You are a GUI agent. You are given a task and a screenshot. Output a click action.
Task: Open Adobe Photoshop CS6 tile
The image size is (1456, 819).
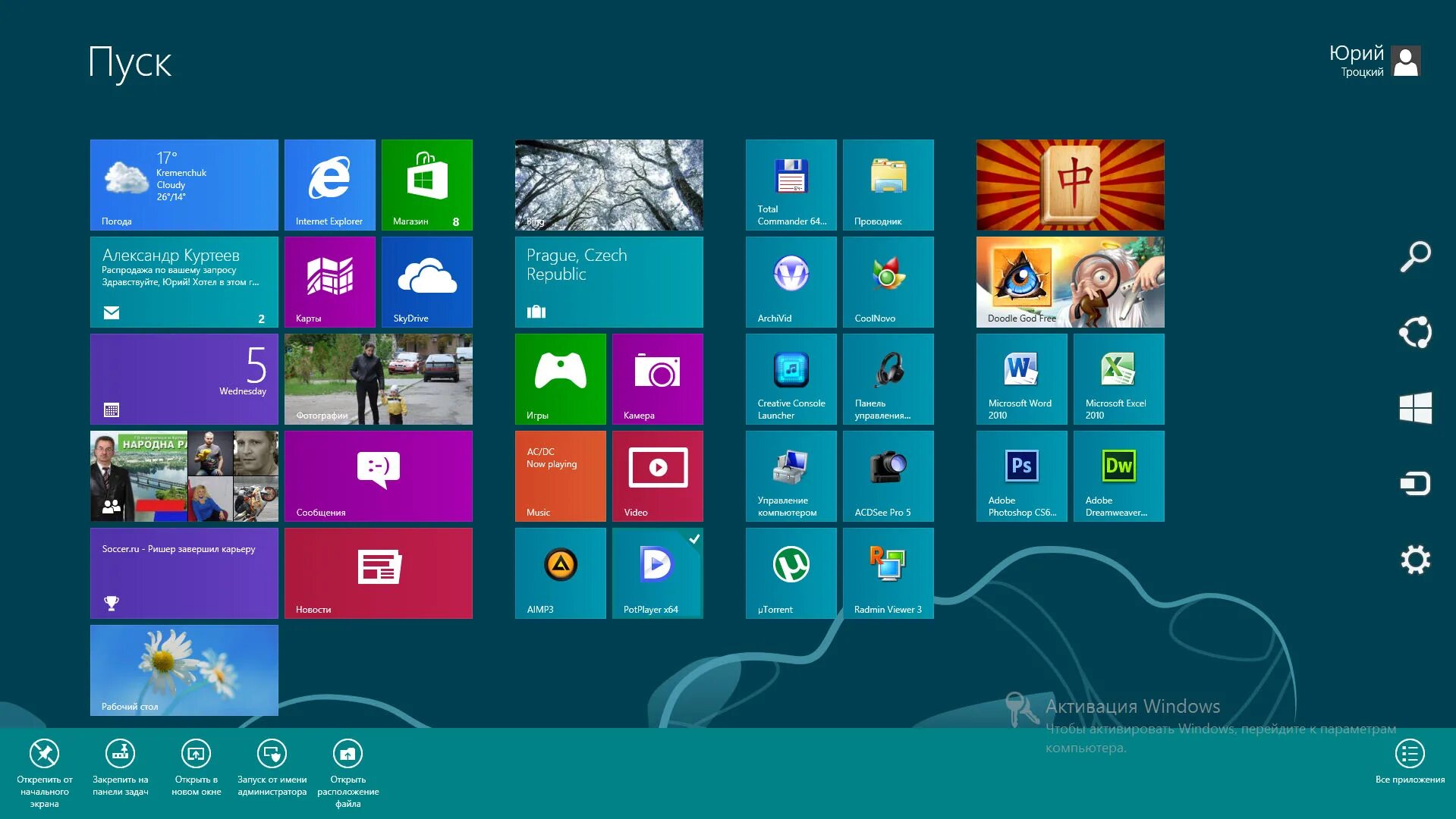[1022, 476]
